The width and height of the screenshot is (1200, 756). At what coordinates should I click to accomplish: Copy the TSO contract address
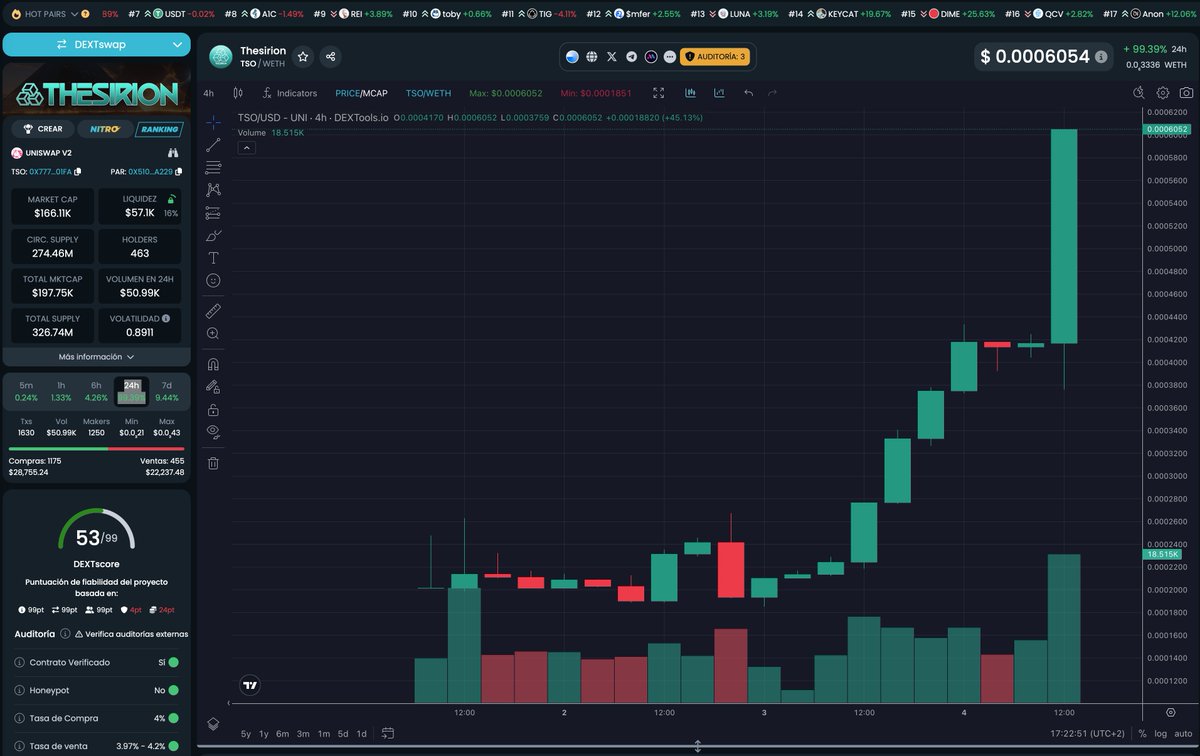click(77, 172)
